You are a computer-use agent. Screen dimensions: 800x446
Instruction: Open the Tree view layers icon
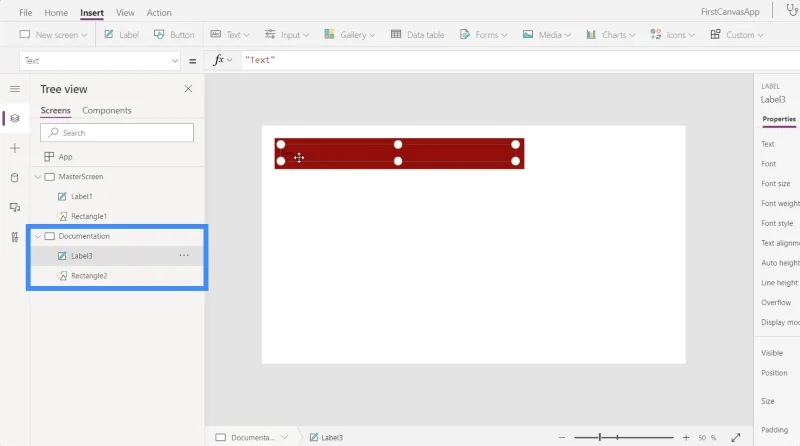15,118
